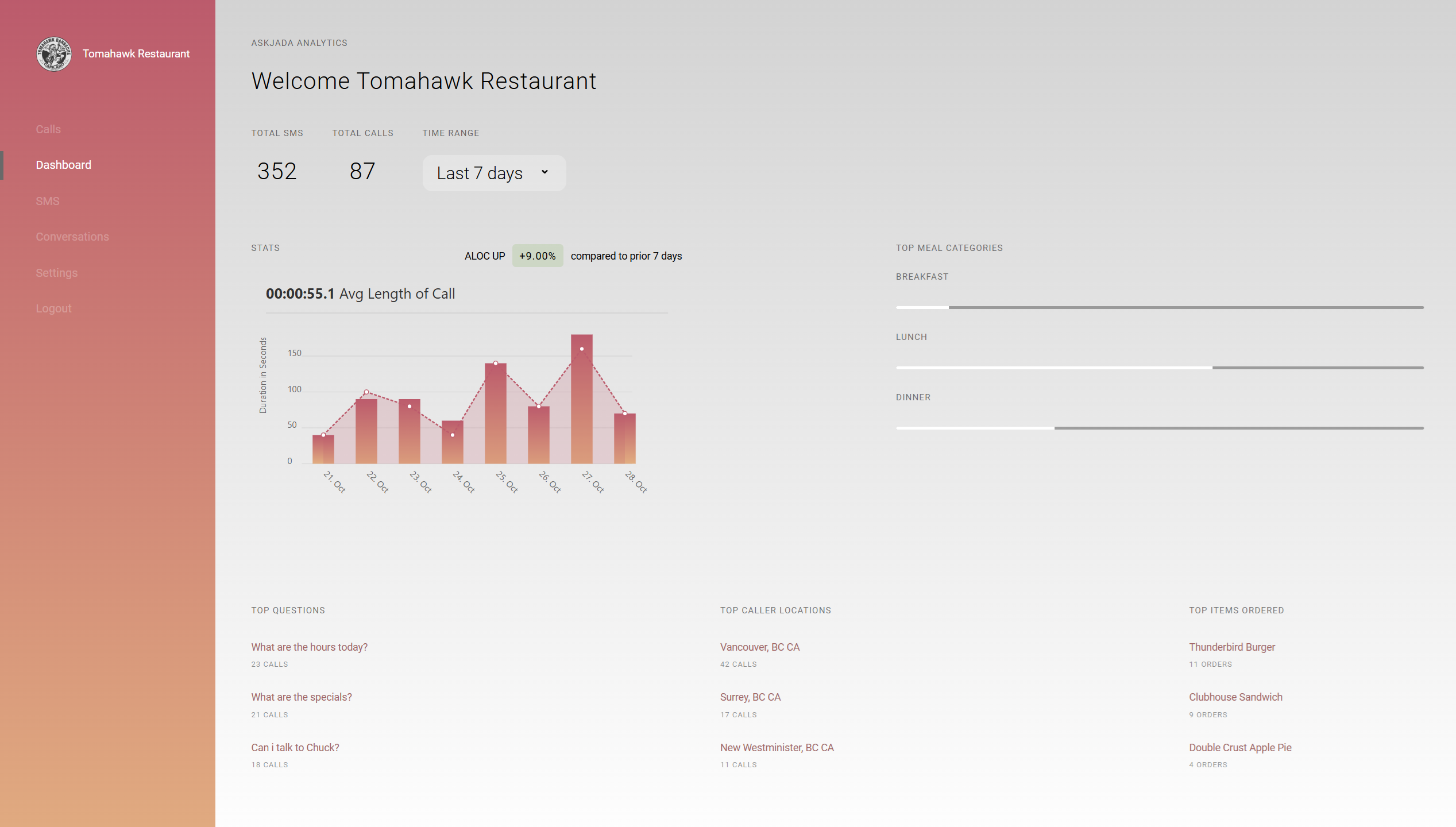Image resolution: width=1456 pixels, height=827 pixels.
Task: Click the 25. Oct bar in chart
Action: (496, 413)
